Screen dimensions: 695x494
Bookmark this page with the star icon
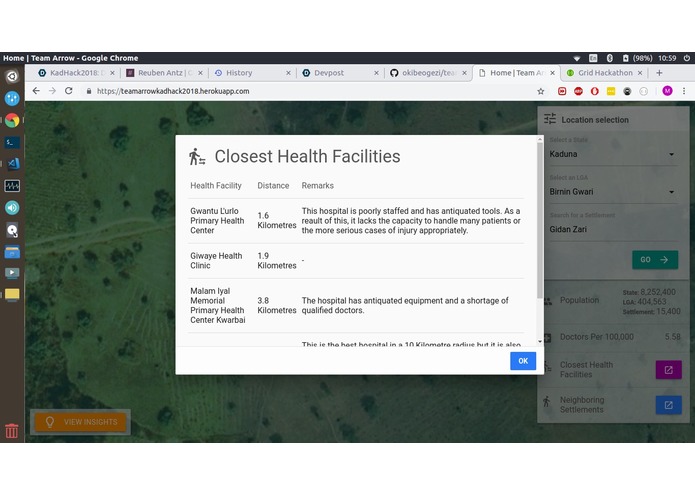click(x=540, y=91)
